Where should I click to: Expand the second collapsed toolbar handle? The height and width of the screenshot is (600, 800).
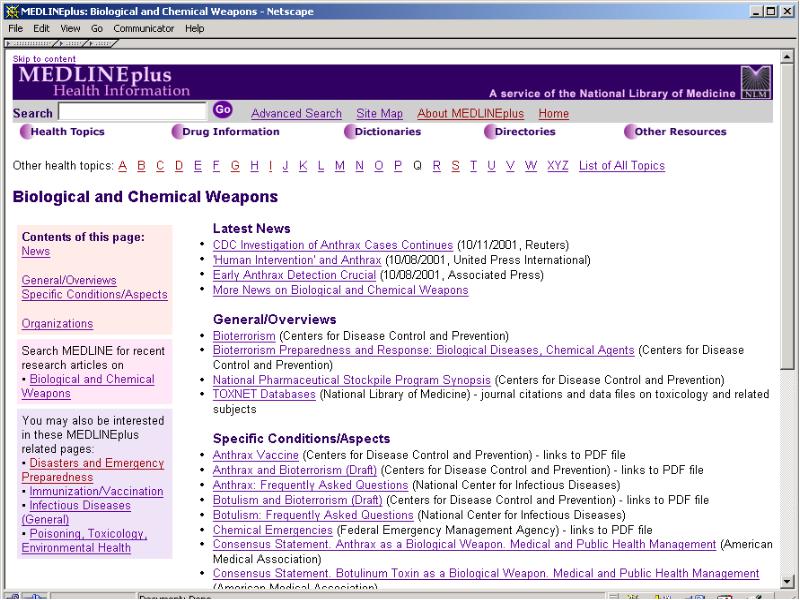click(x=73, y=43)
